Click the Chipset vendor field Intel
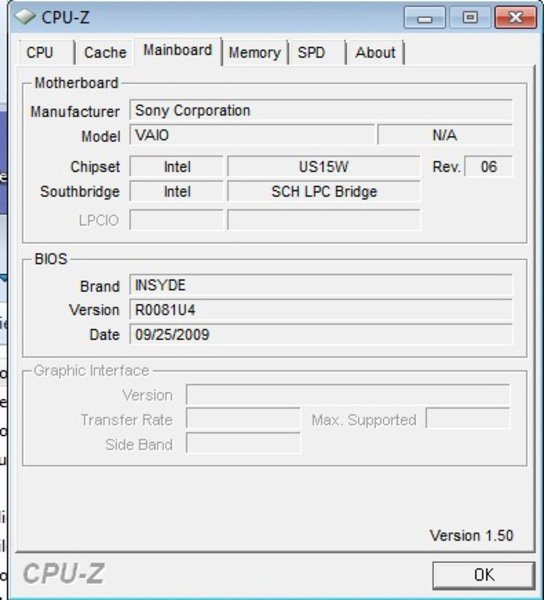Viewport: 544px width, 600px height. [x=176, y=167]
